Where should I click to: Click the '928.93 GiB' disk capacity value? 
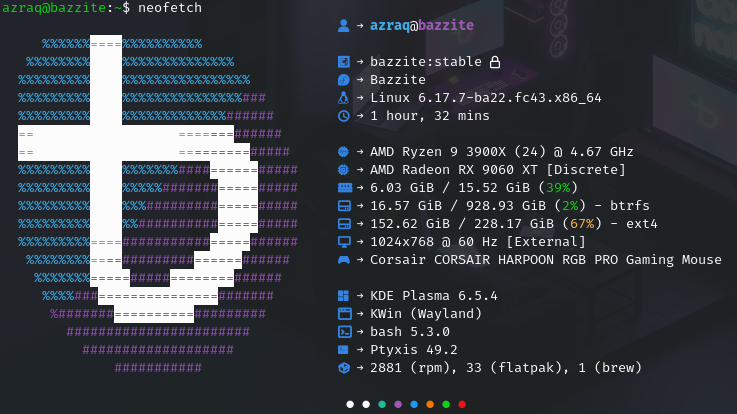506,206
